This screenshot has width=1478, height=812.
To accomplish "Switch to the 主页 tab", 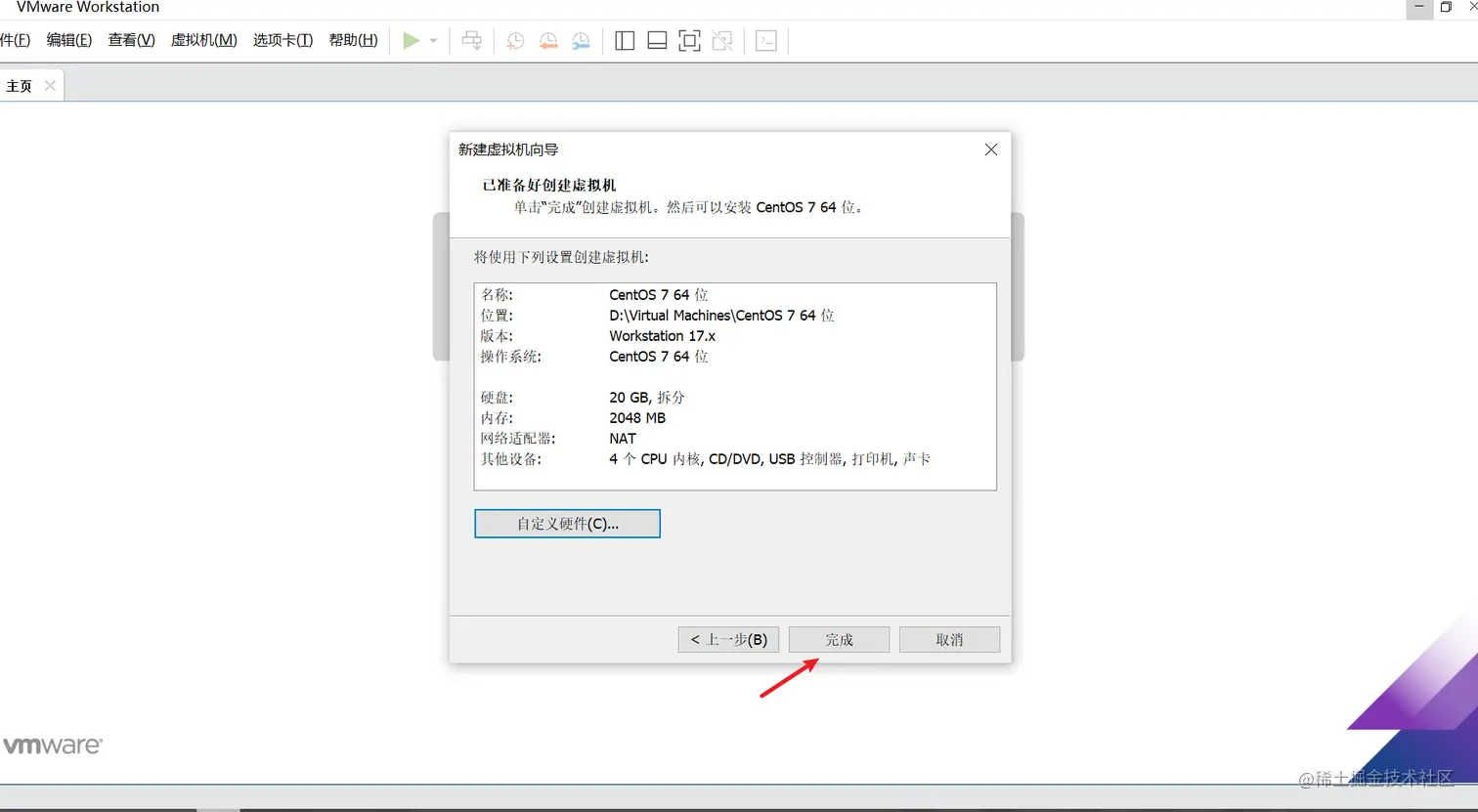I will [20, 86].
